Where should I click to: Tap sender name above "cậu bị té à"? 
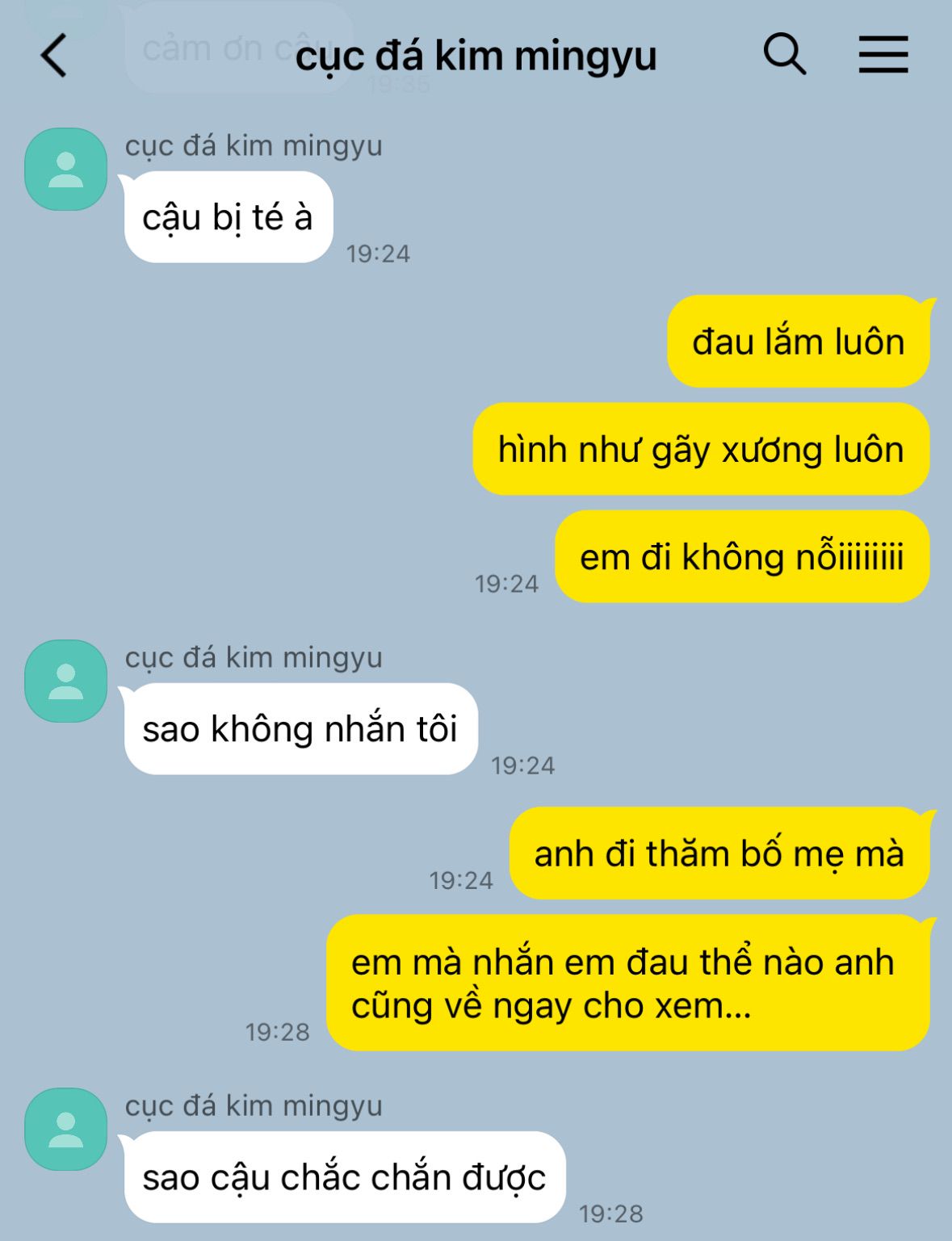click(254, 146)
